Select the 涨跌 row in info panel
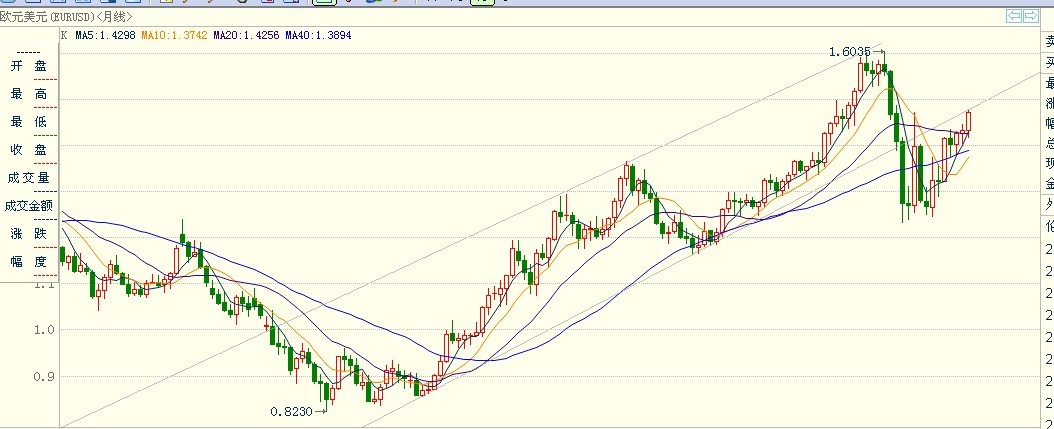 29,234
